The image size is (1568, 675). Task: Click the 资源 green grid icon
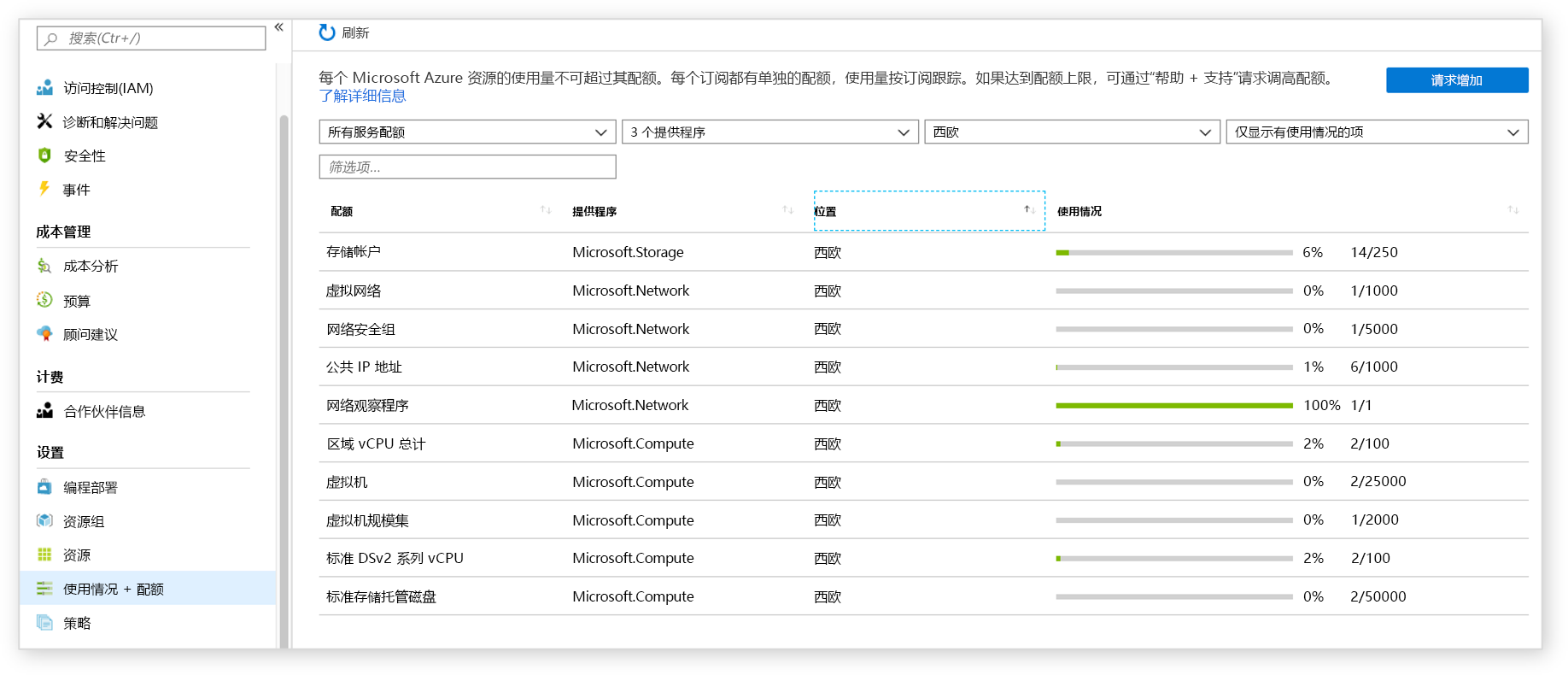click(x=44, y=555)
